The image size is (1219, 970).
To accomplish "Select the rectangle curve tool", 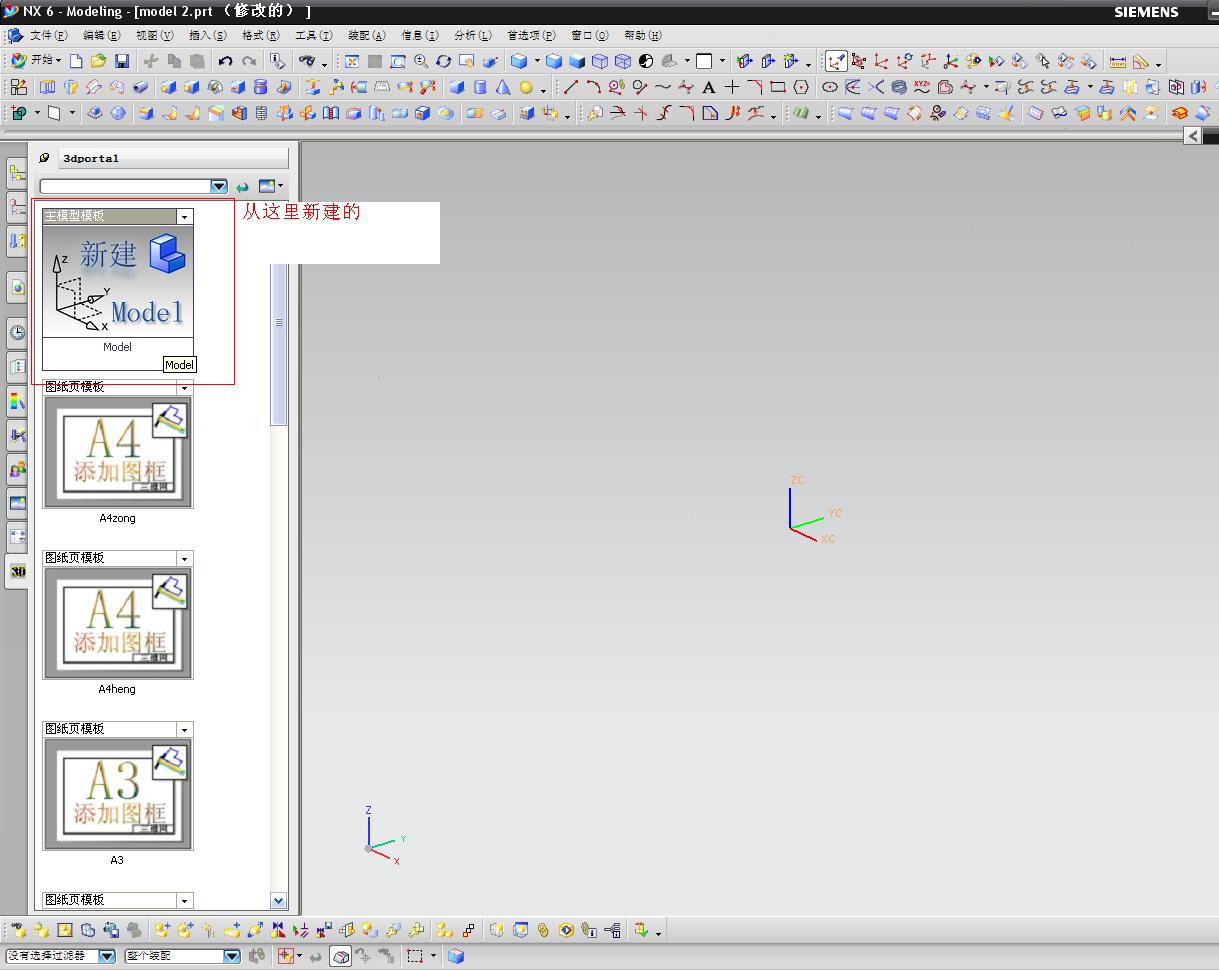I will point(778,87).
